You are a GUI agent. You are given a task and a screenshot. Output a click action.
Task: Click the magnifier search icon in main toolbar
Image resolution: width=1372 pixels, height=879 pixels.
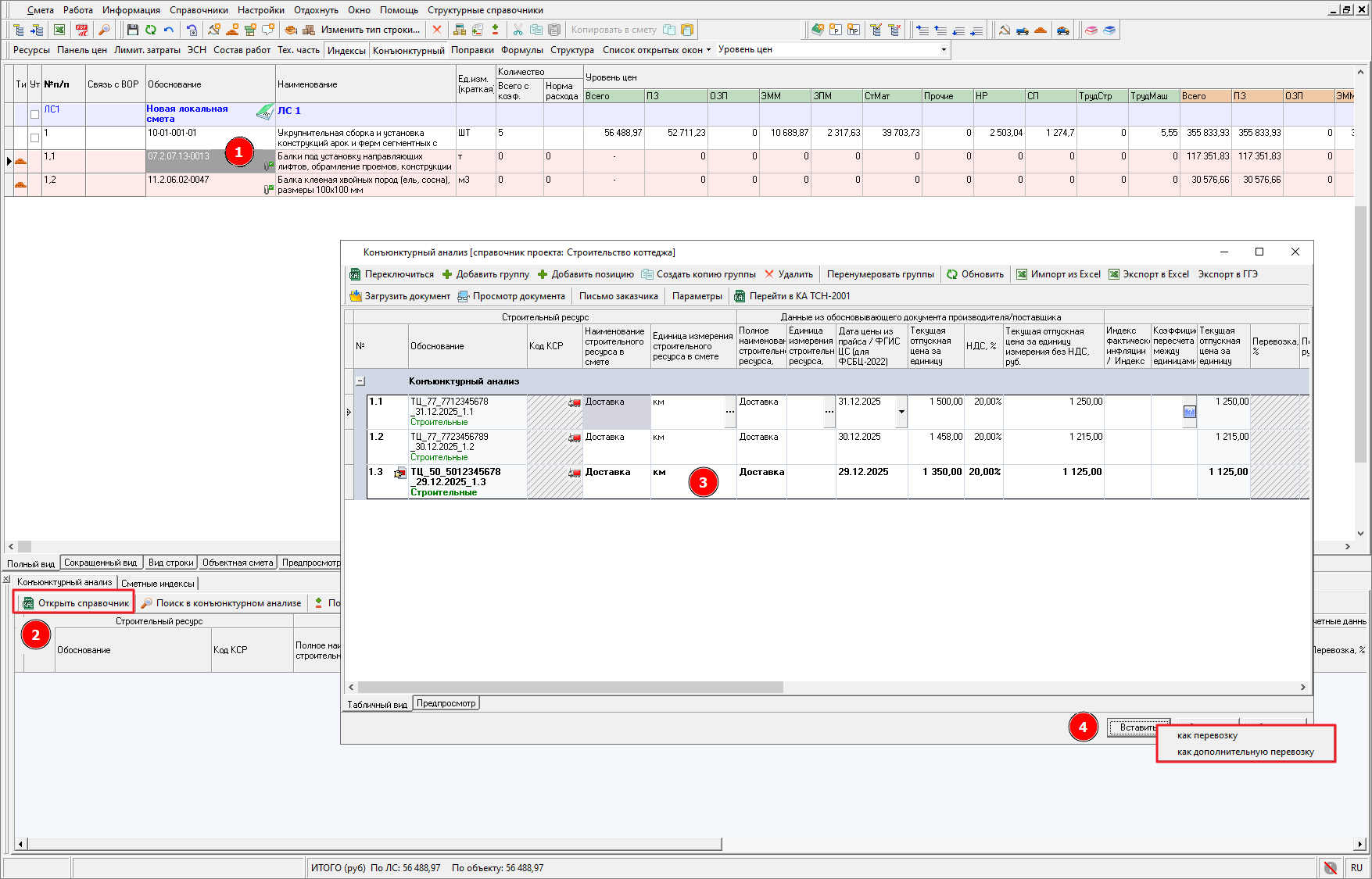tap(104, 30)
